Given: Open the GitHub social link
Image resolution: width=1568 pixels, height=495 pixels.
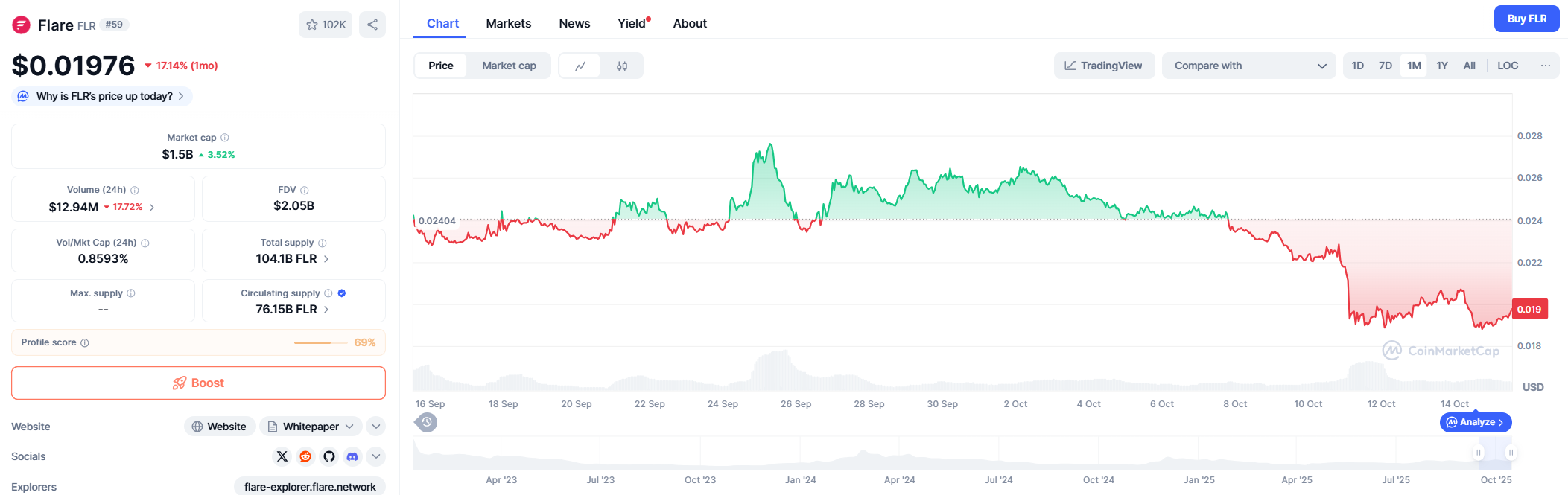Looking at the screenshot, I should [329, 456].
